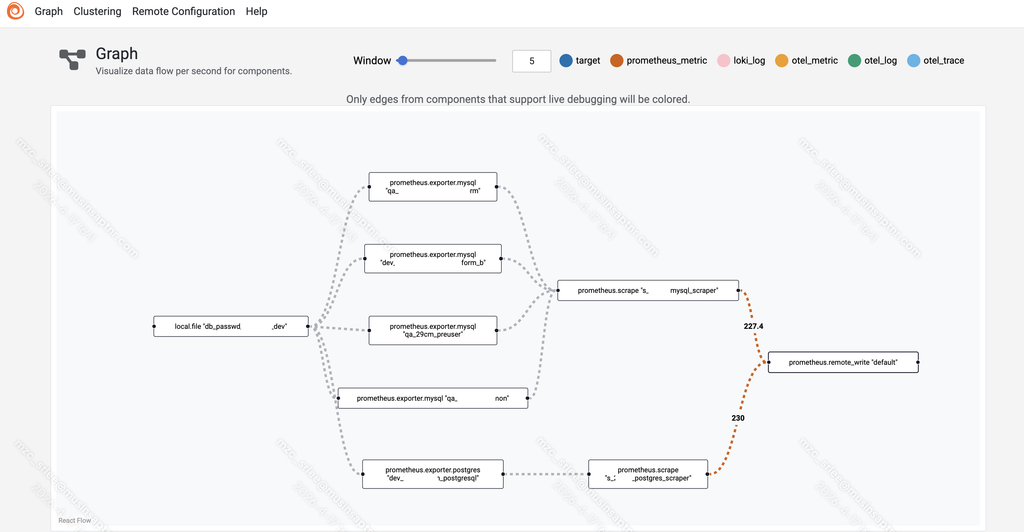Click the Window slider handle
This screenshot has width=1024, height=532.
(403, 61)
